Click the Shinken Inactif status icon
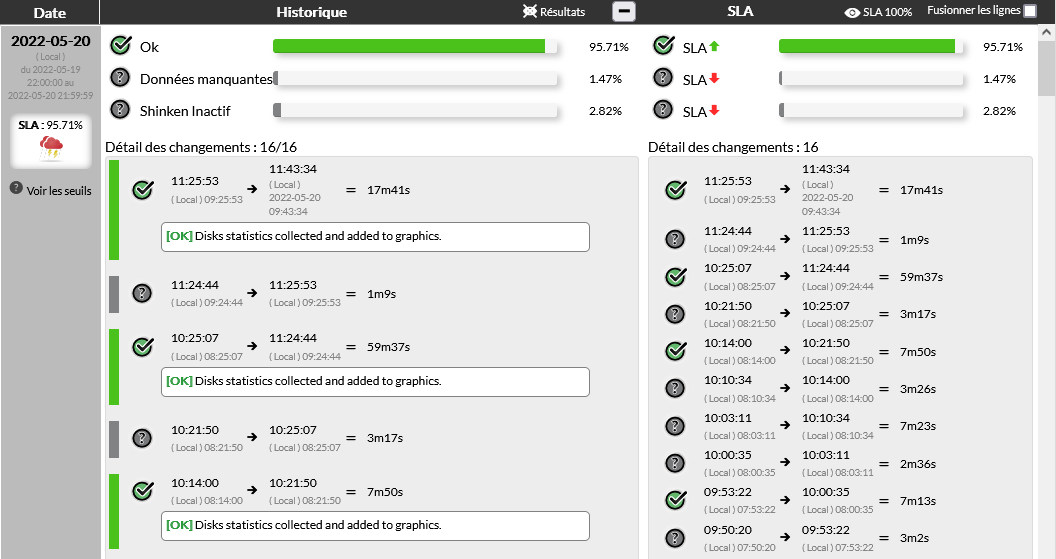Screen dimensions: 1056x559 [x=120, y=110]
